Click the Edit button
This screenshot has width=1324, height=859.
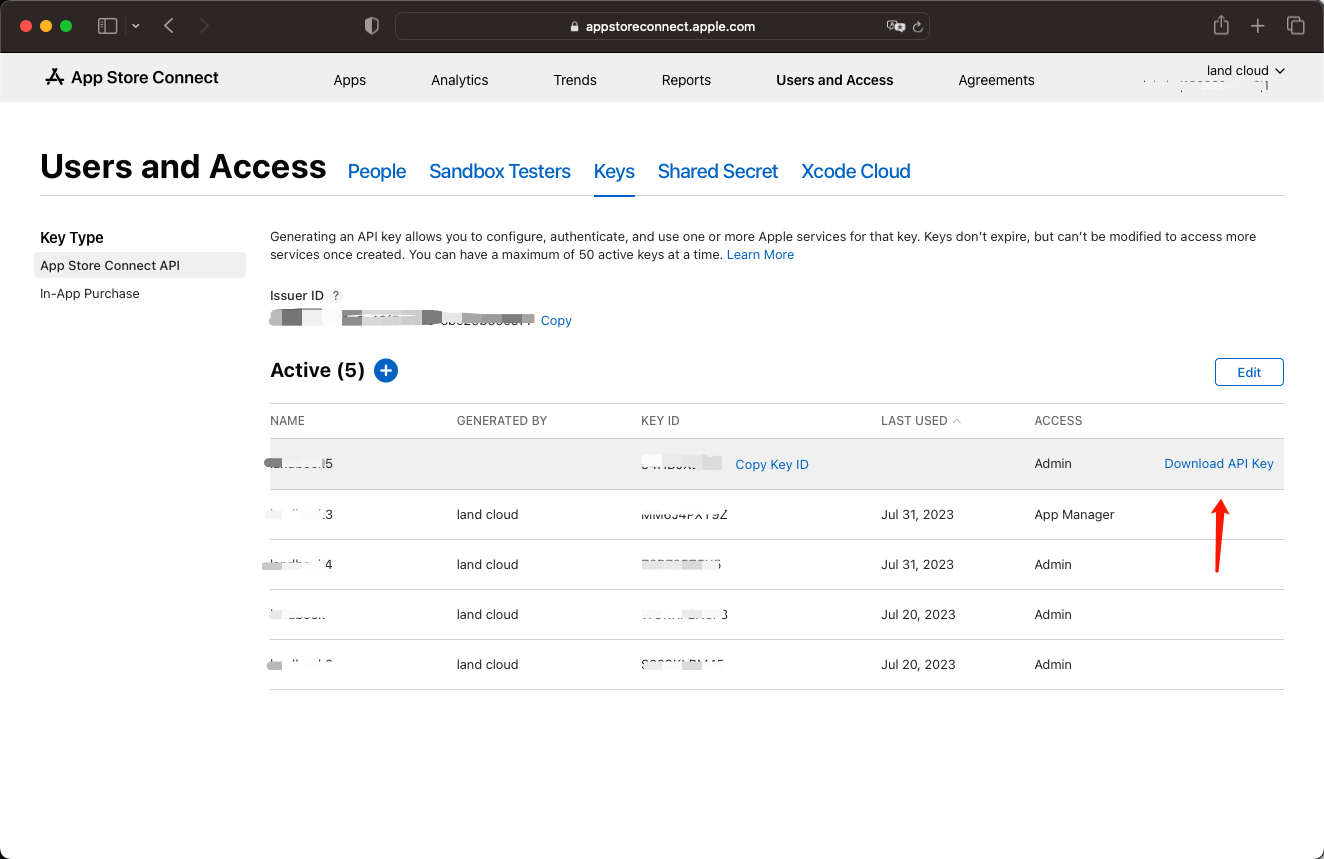coord(1249,372)
